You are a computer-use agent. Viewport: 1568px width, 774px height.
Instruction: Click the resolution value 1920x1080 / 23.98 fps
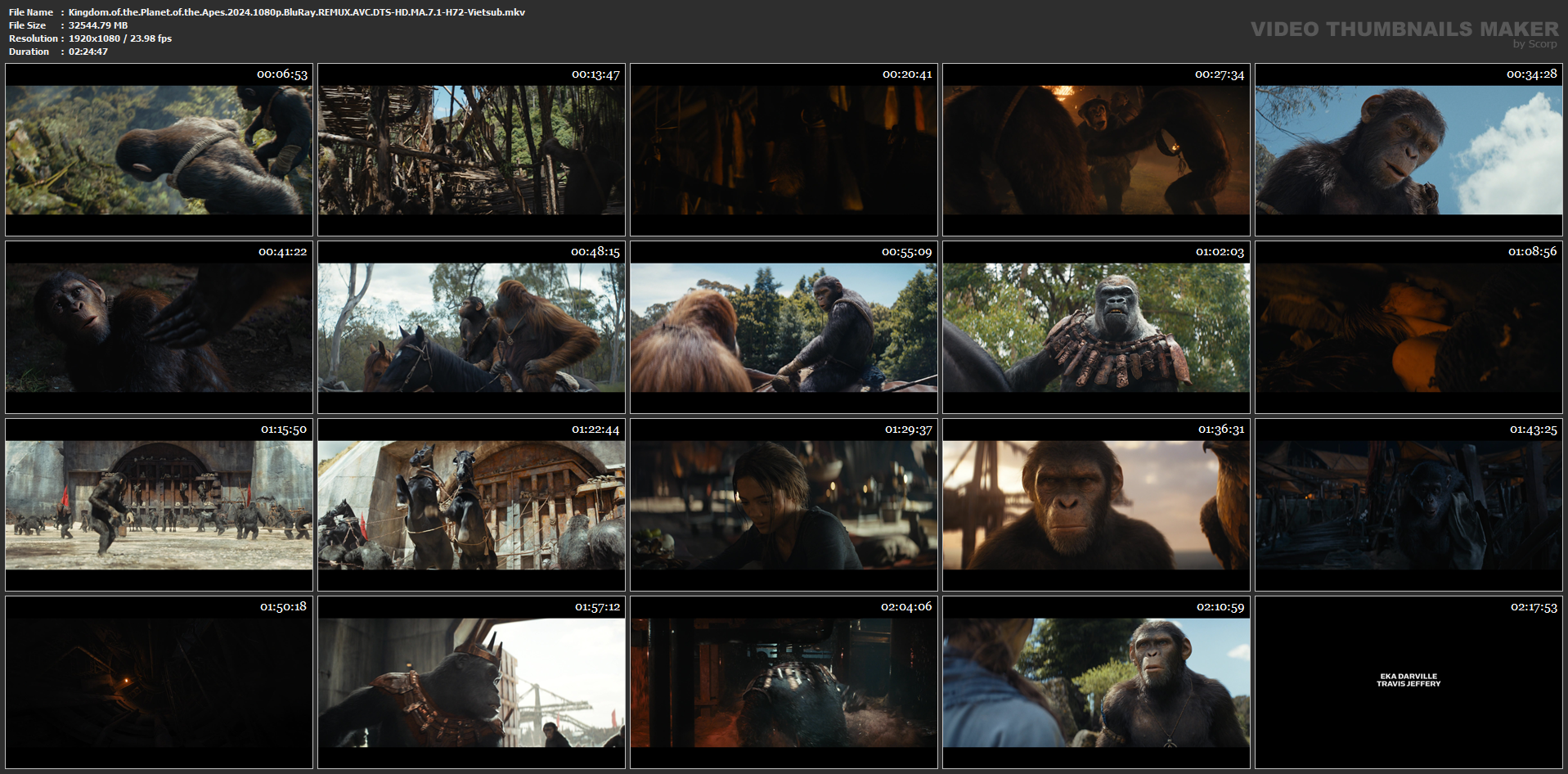[x=120, y=38]
